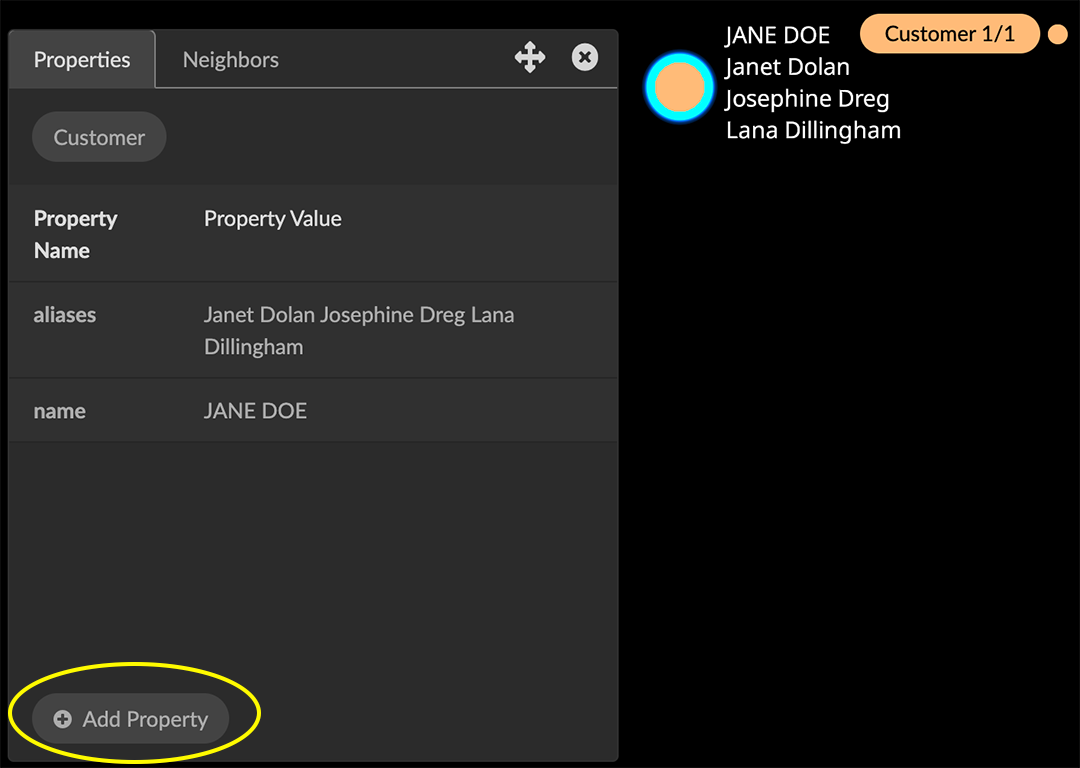This screenshot has height=768, width=1080.
Task: Click the Customer label chip
Action: [99, 137]
